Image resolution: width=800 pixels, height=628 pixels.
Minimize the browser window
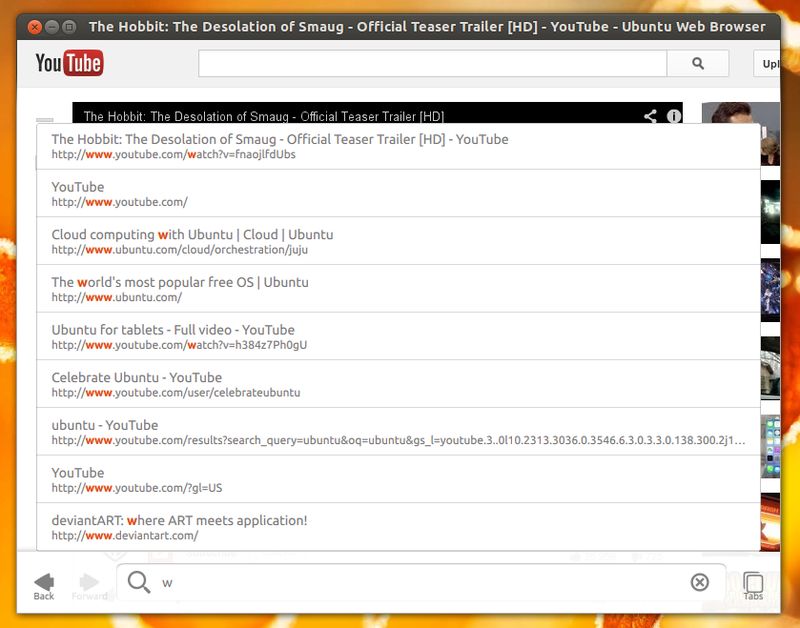click(x=52, y=27)
